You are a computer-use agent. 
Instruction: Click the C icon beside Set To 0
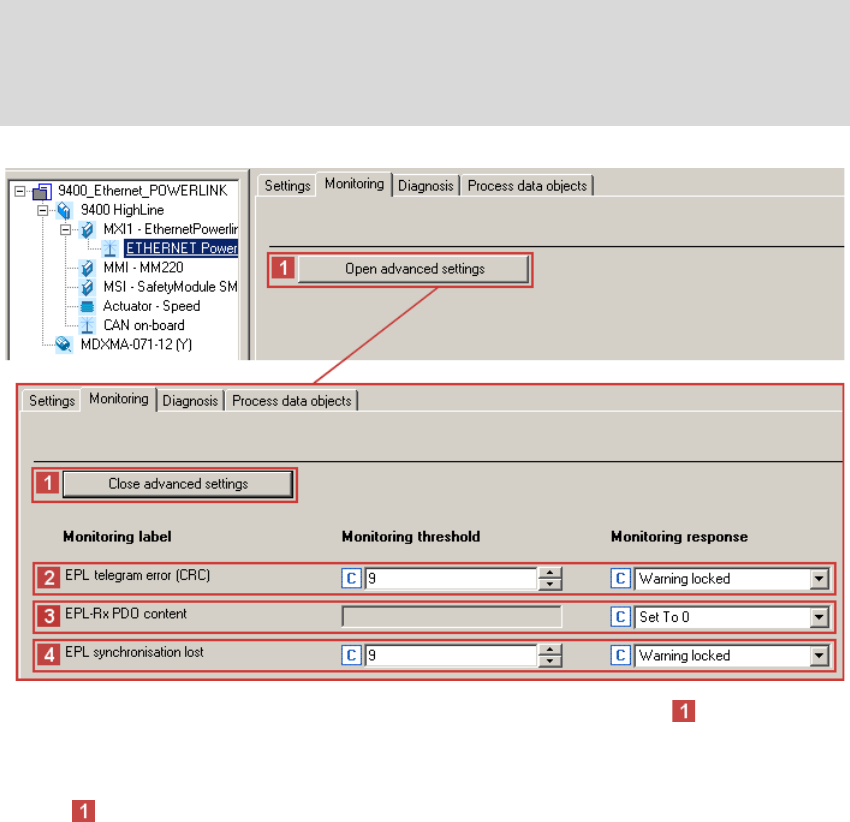[621, 616]
